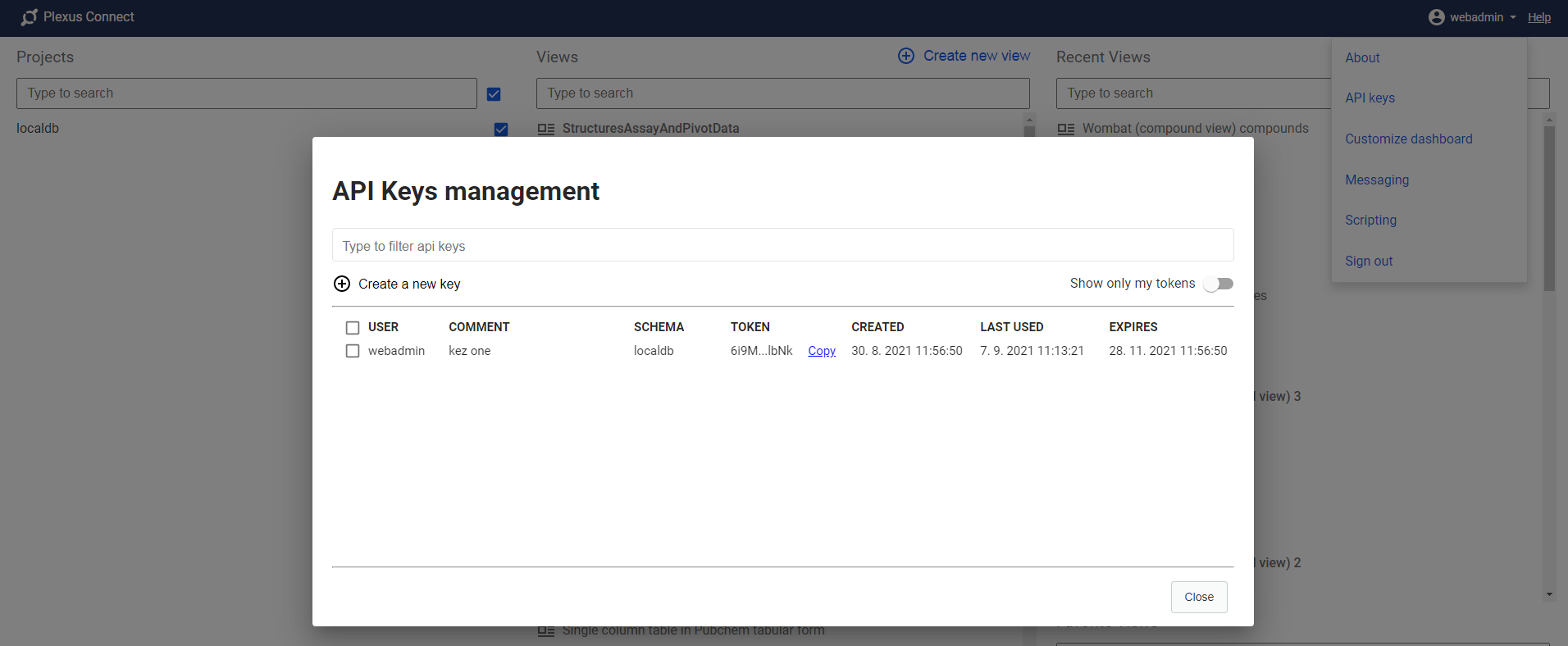1568x646 pixels.
Task: Open the Help link in header
Action: 1538,17
